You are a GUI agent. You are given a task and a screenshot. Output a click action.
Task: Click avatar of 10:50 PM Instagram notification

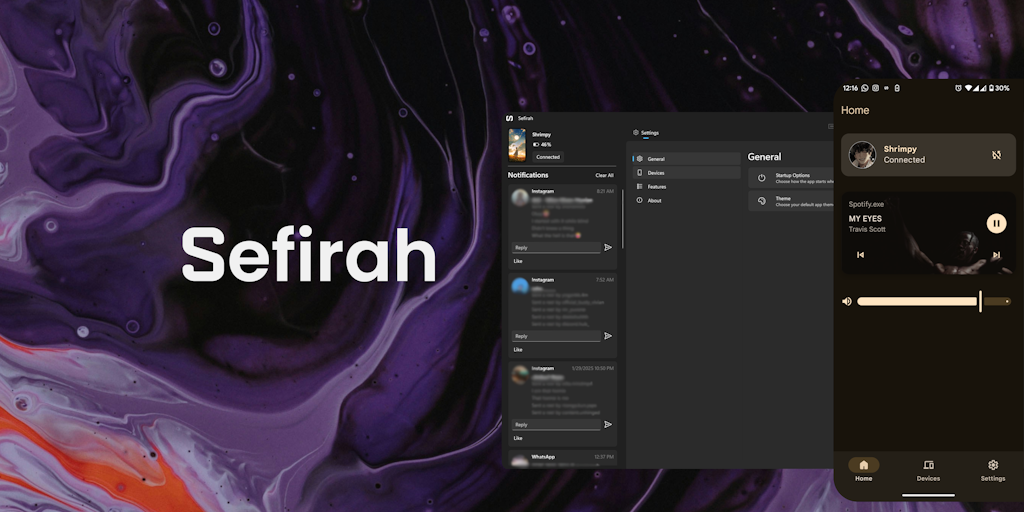[520, 374]
